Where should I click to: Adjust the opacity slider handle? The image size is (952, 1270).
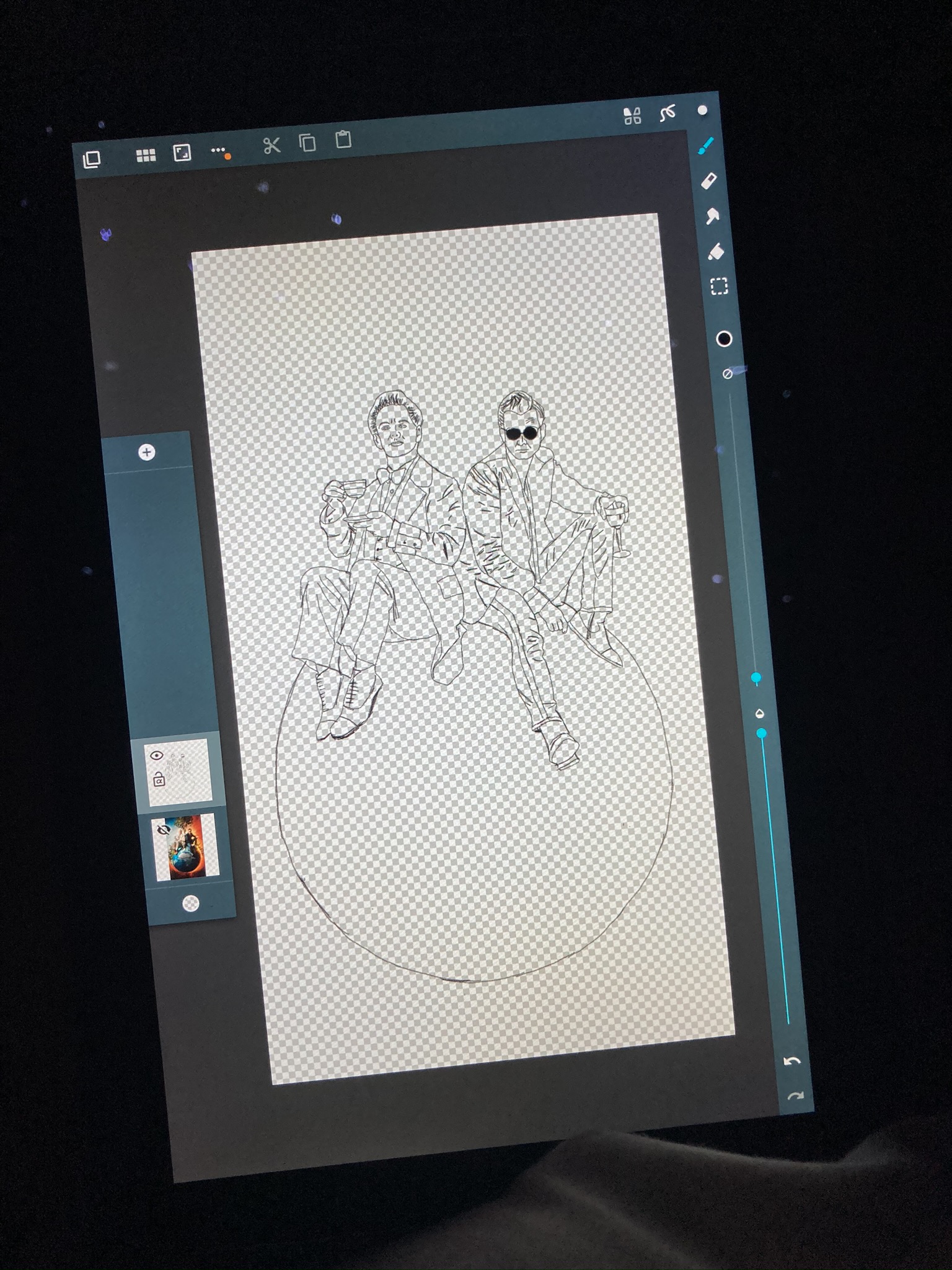click(x=762, y=734)
